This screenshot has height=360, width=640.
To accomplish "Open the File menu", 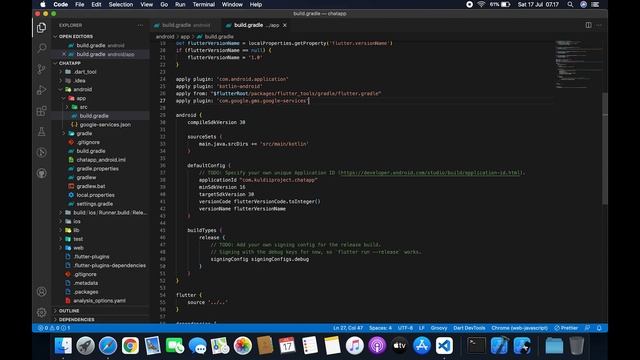I will pyautogui.click(x=80, y=4).
